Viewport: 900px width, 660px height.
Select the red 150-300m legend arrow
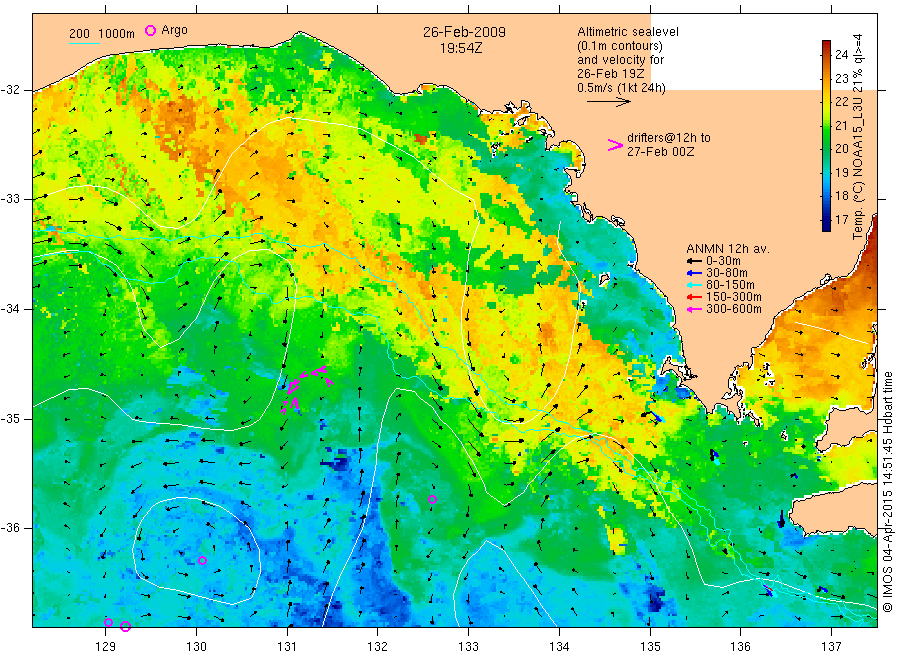click(695, 297)
